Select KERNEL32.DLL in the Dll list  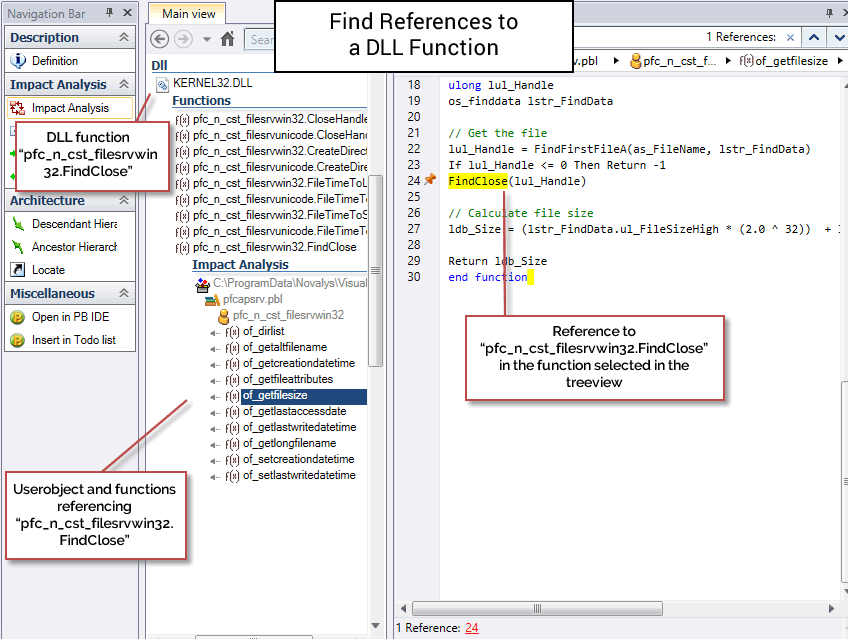pos(212,83)
